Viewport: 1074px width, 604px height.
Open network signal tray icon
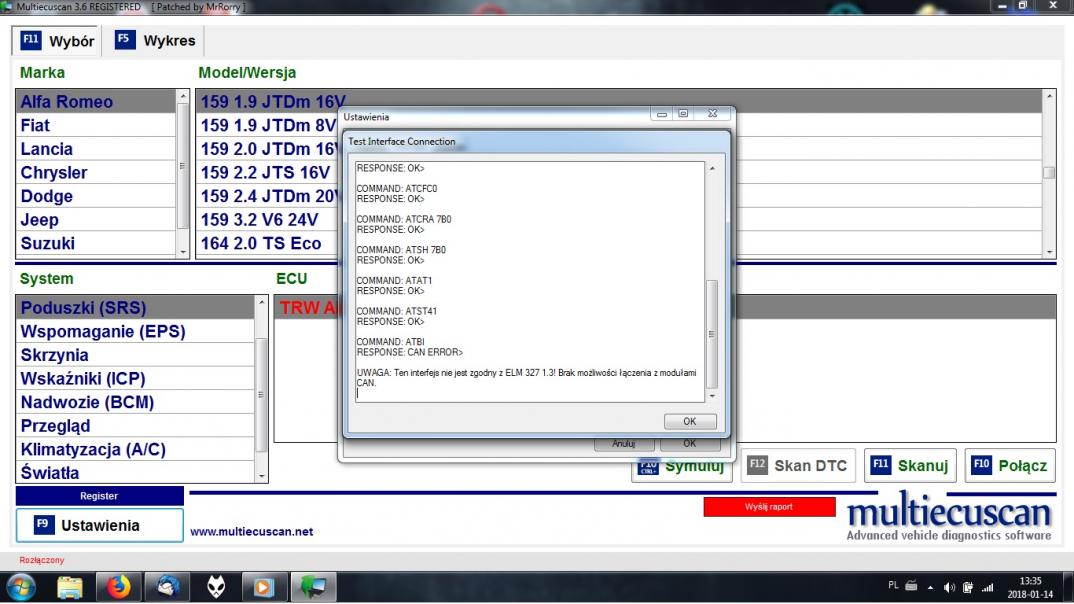pyautogui.click(x=988, y=588)
